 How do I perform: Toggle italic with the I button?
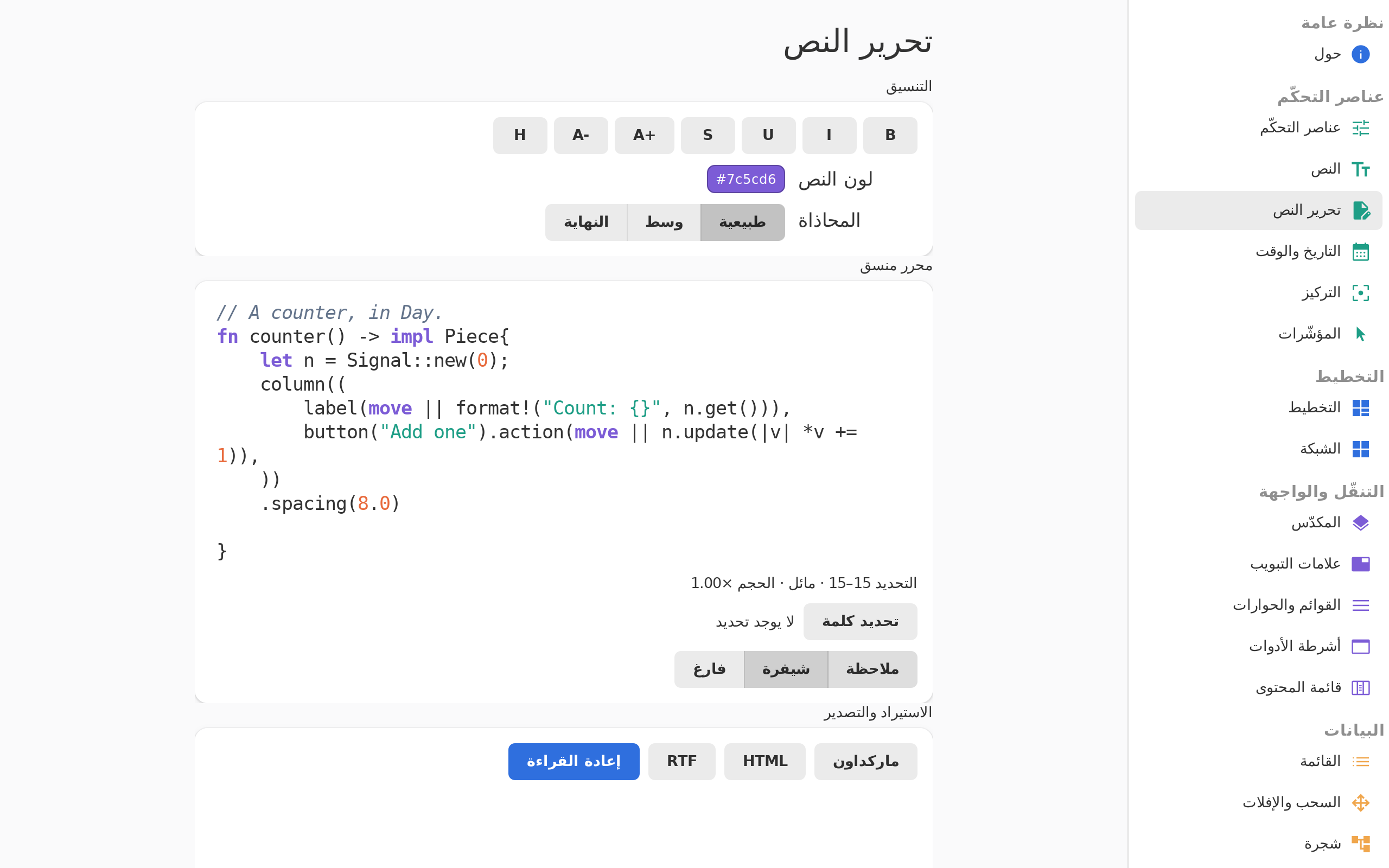[829, 136]
